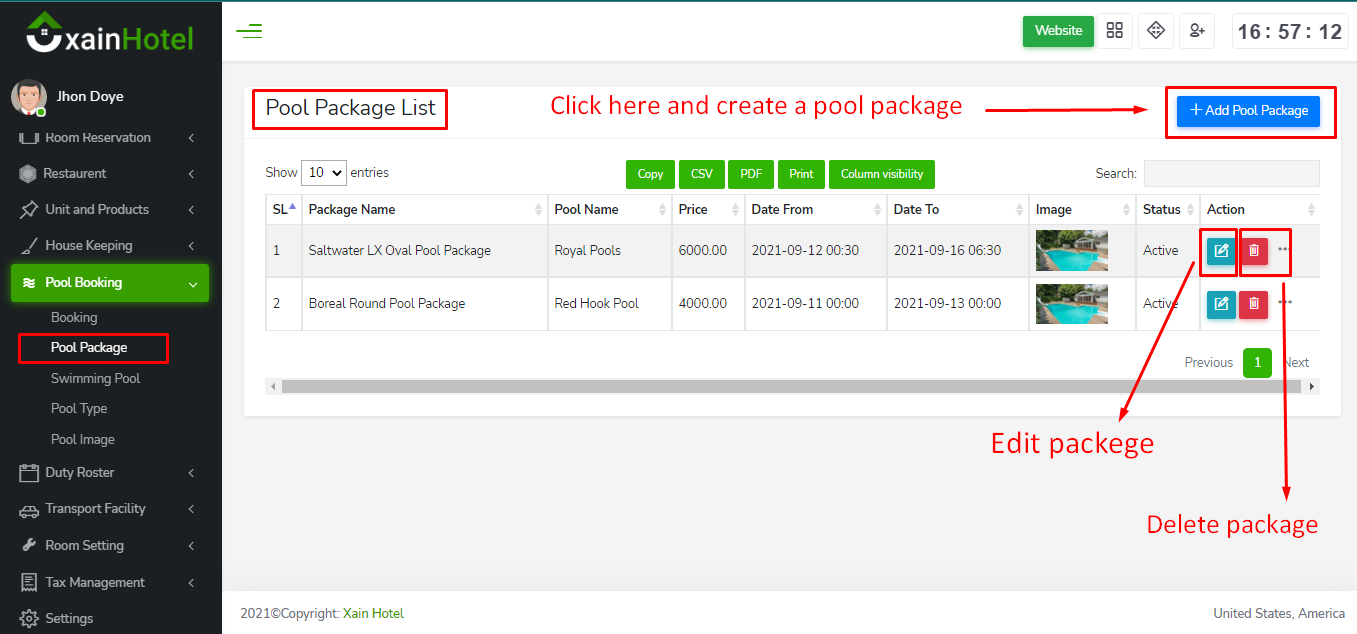The width and height of the screenshot is (1357, 634).
Task: Click the fullscreen icon in top bar
Action: pos(1156,31)
